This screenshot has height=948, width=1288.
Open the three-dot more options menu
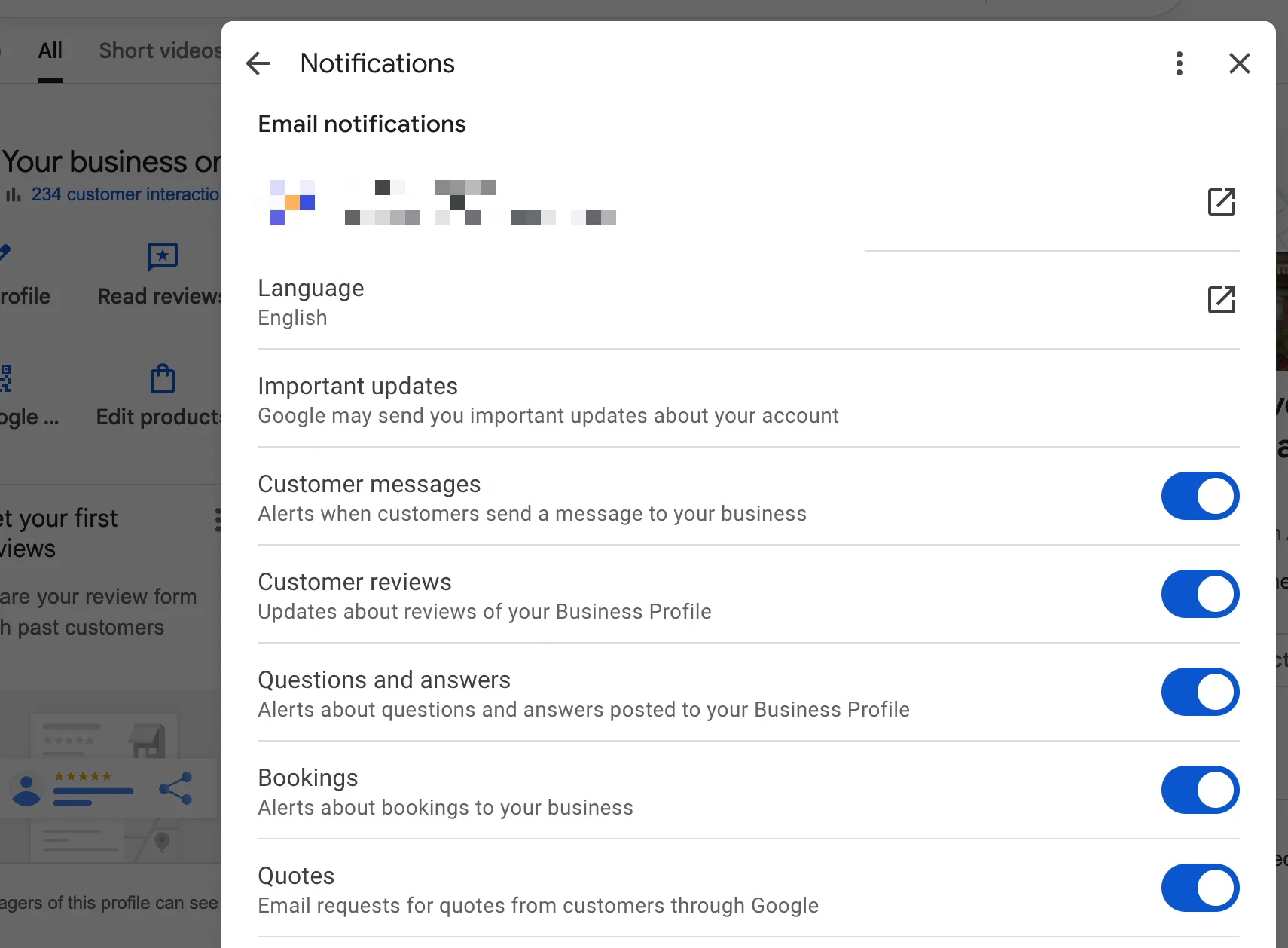pyautogui.click(x=1180, y=63)
